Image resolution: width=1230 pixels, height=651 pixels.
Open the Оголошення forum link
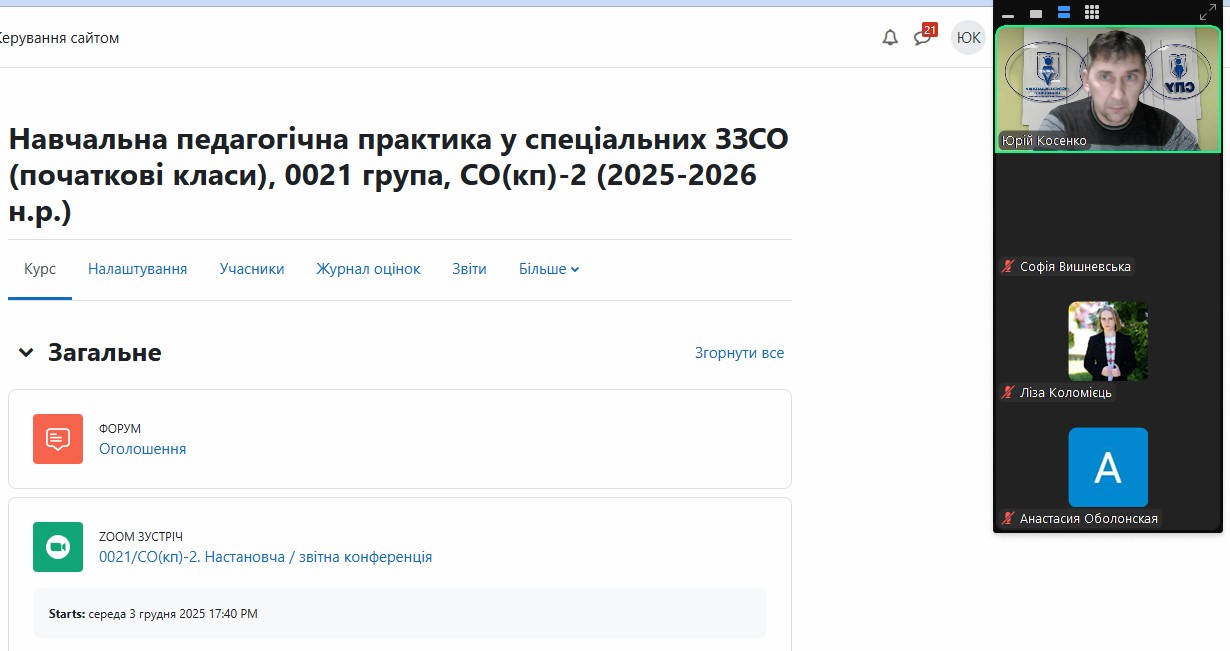[142, 449]
